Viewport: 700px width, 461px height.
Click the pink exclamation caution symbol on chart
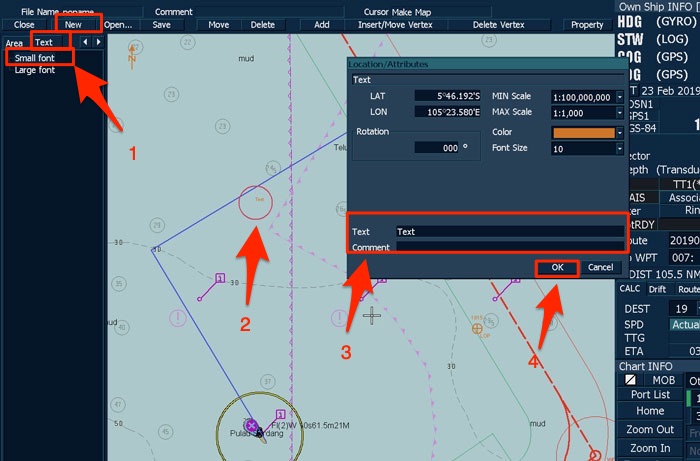click(177, 318)
